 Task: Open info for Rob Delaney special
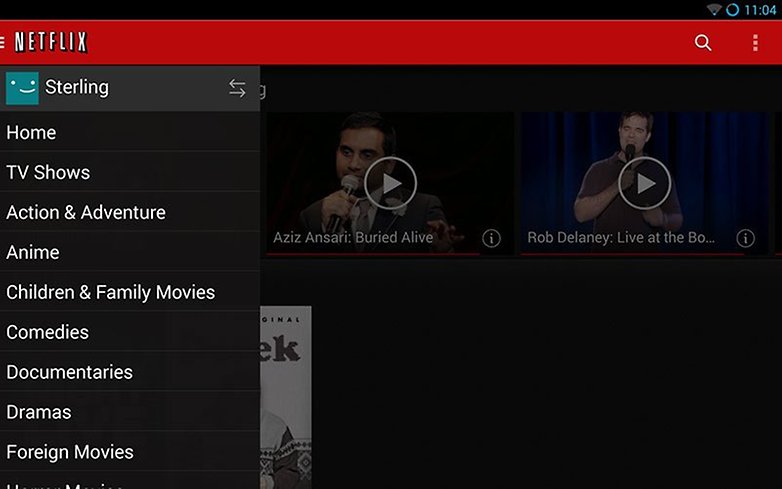pyautogui.click(x=746, y=238)
